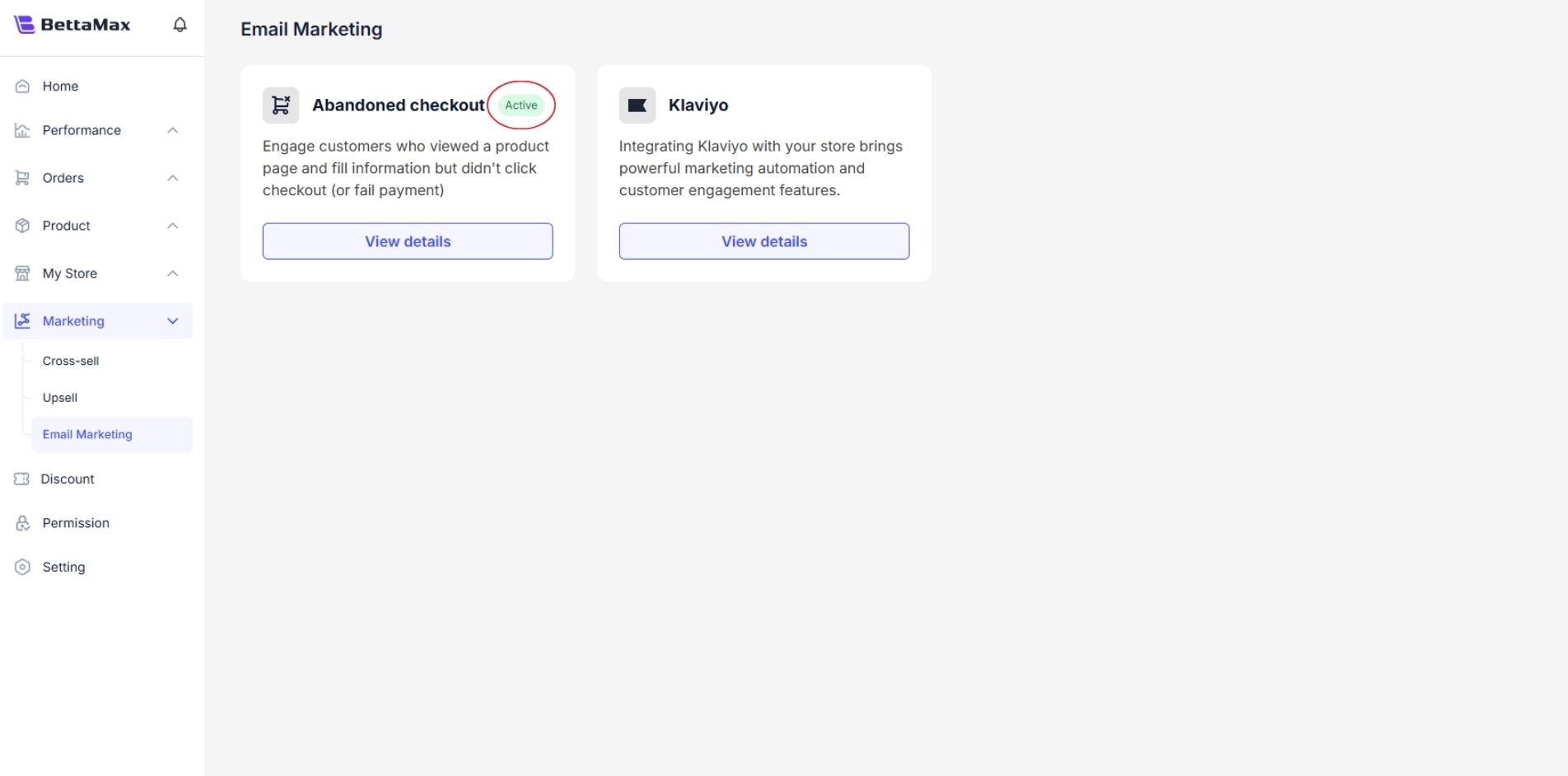Click the BettaMax logo
The width and height of the screenshot is (1568, 776).
coord(72,25)
